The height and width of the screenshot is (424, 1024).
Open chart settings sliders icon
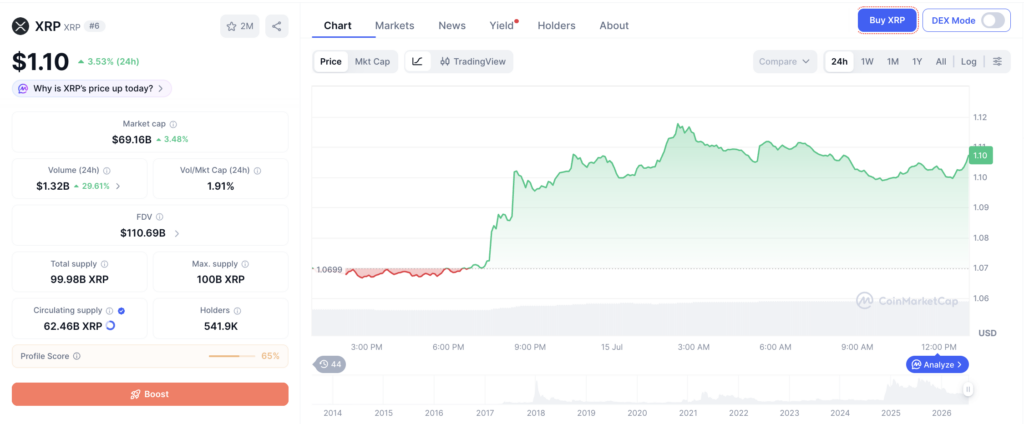(997, 61)
